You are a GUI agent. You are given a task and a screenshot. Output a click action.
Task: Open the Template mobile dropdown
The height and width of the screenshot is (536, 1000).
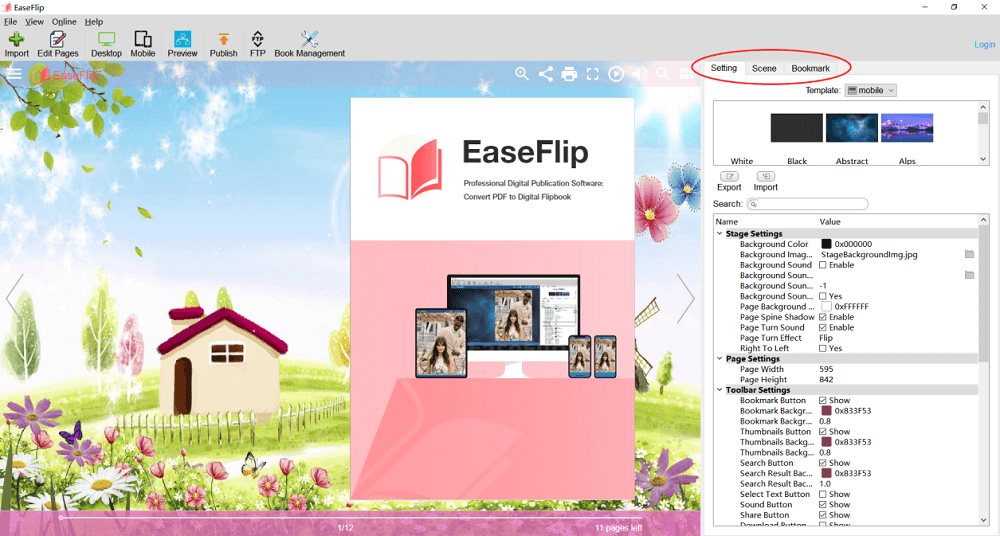(x=871, y=90)
